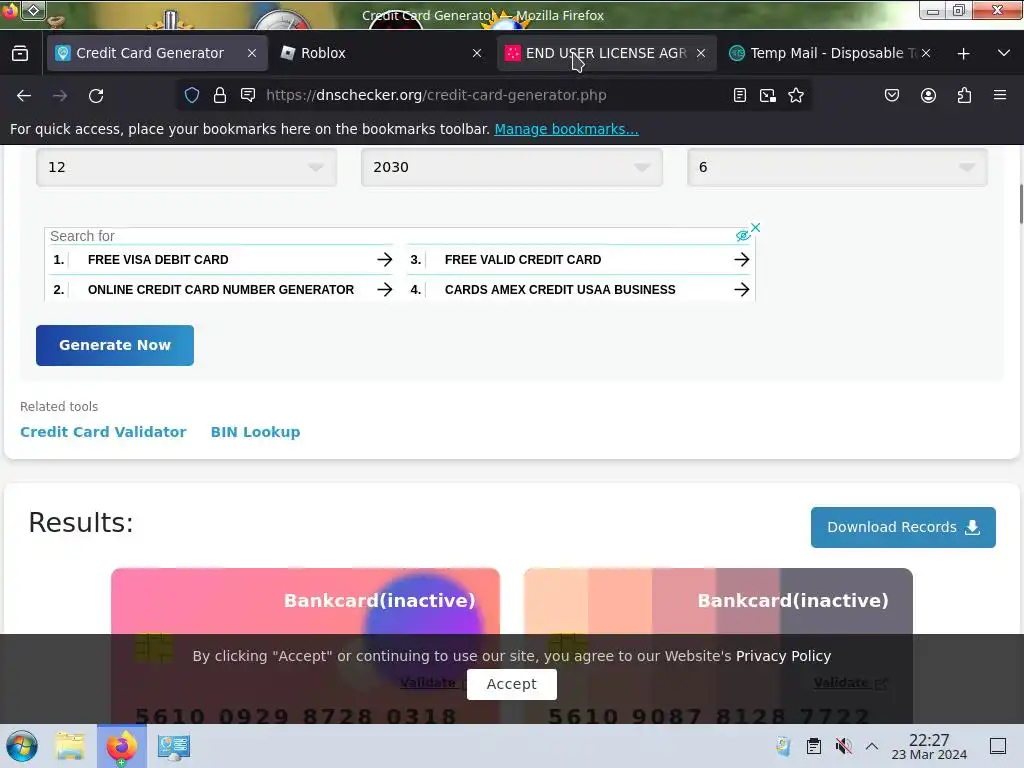Open site permissions icon in address bar

(248, 95)
